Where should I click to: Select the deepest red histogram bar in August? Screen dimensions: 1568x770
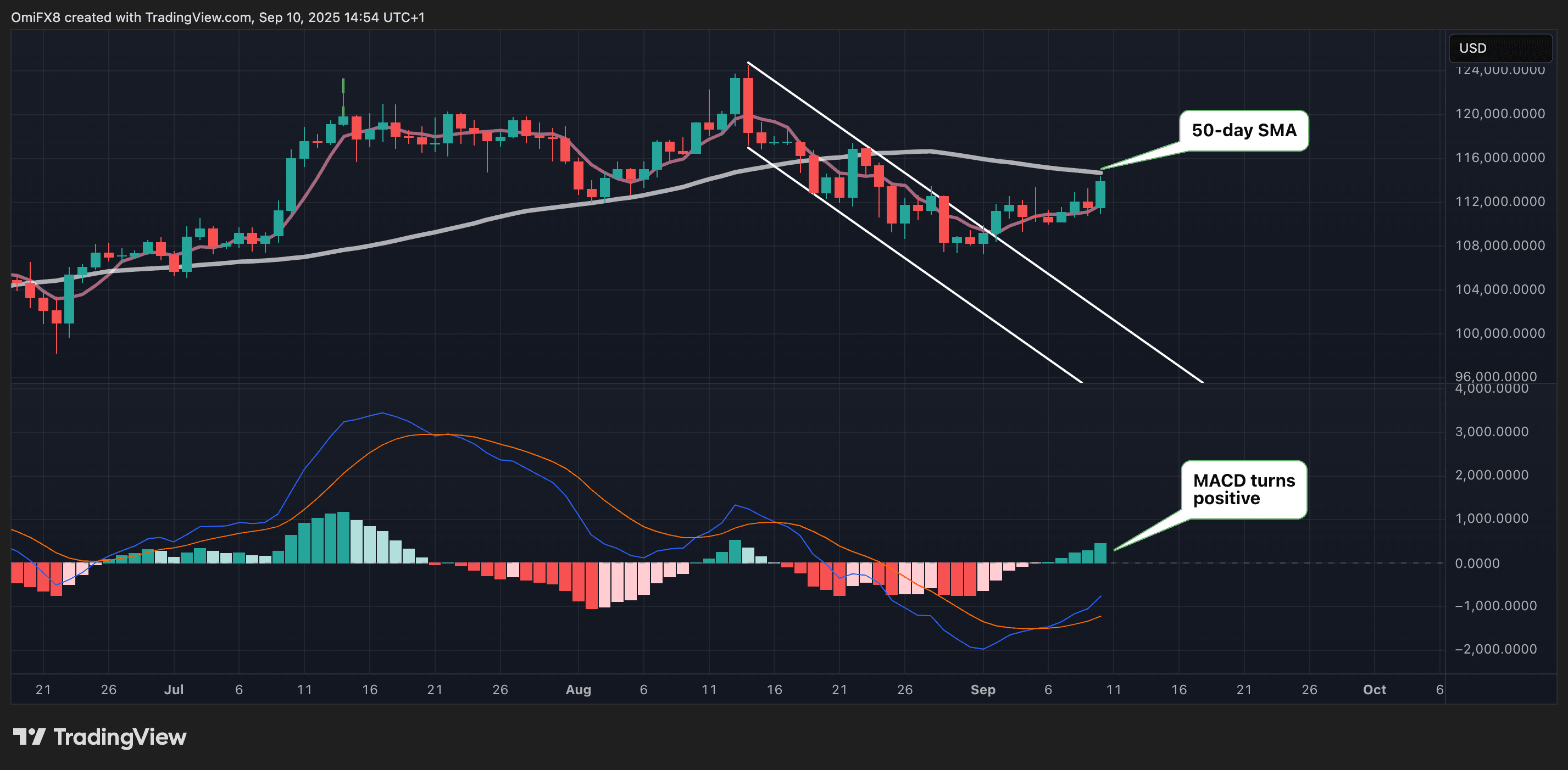pyautogui.click(x=591, y=596)
